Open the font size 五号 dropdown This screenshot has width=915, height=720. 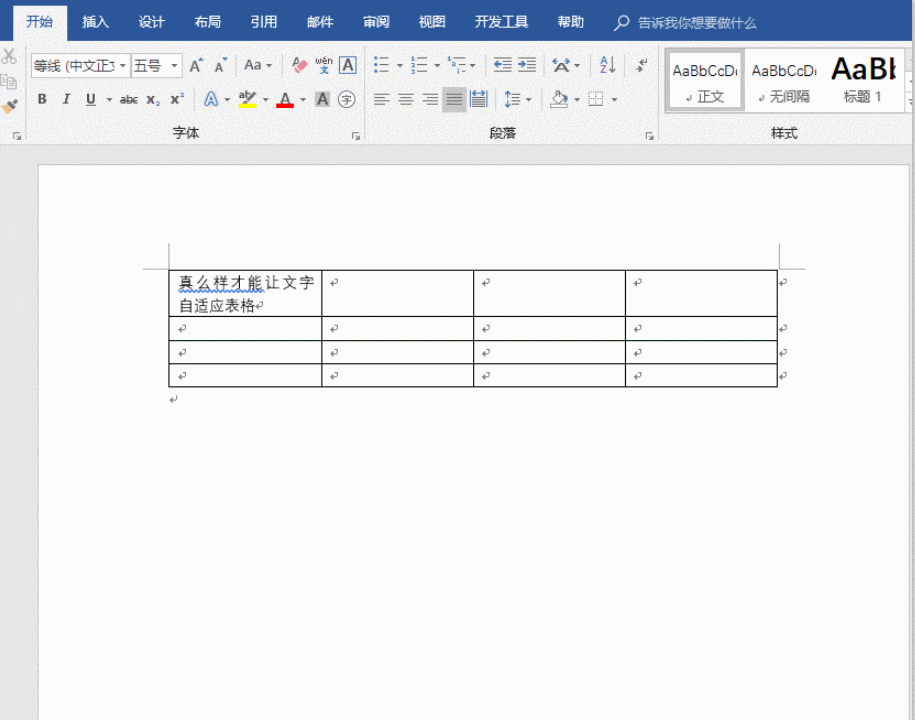[174, 65]
